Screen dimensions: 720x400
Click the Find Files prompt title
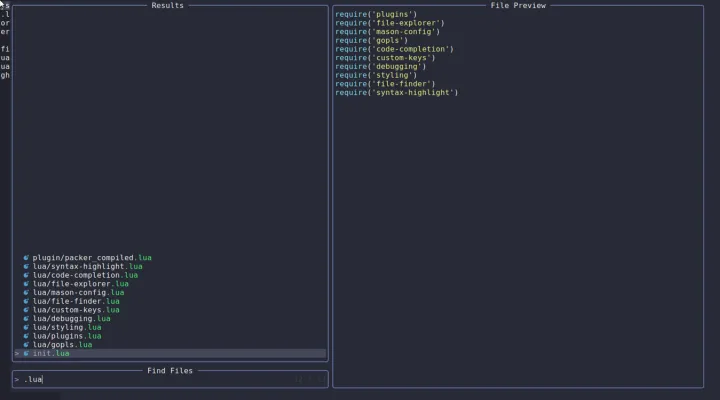(x=170, y=371)
